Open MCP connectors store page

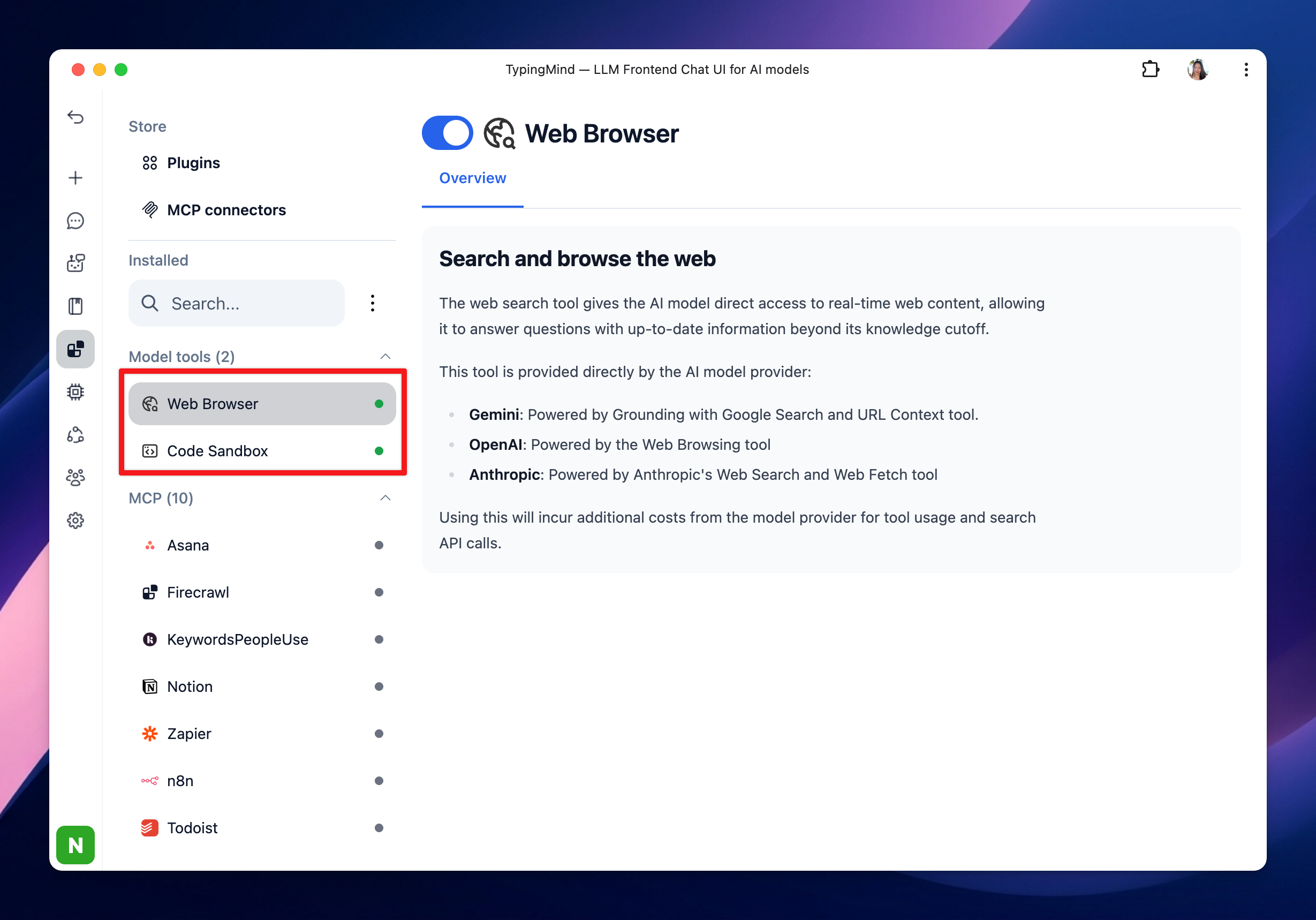pyautogui.click(x=262, y=210)
